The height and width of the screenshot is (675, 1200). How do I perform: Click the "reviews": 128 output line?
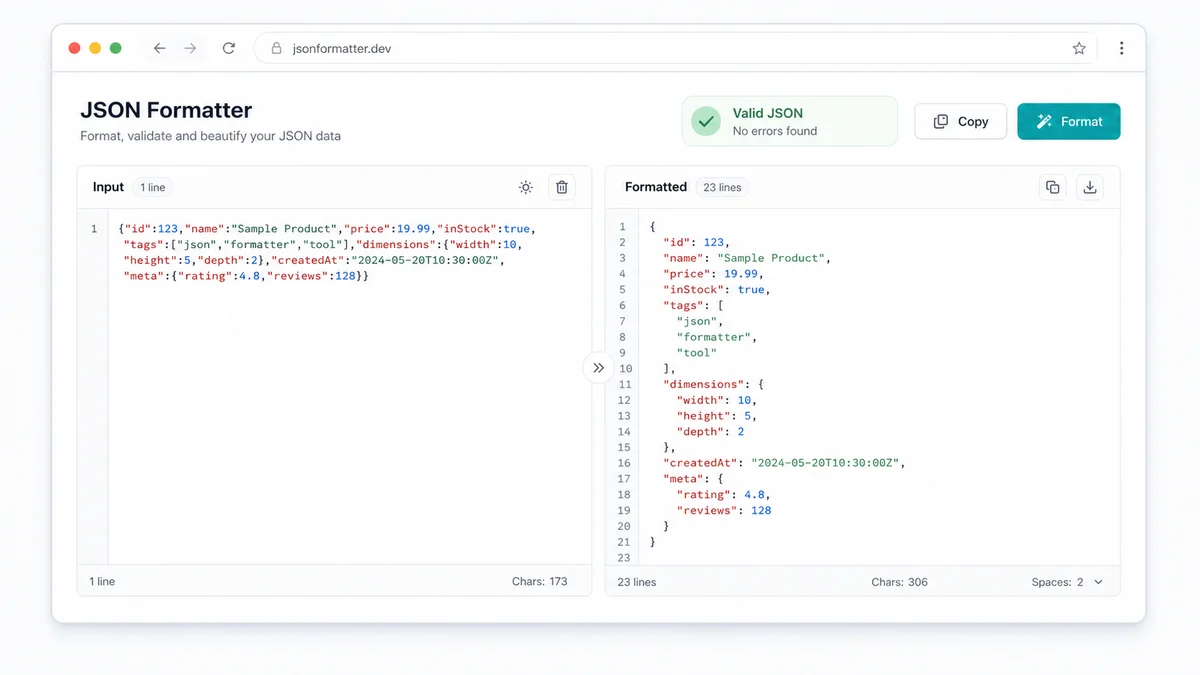[x=724, y=511]
